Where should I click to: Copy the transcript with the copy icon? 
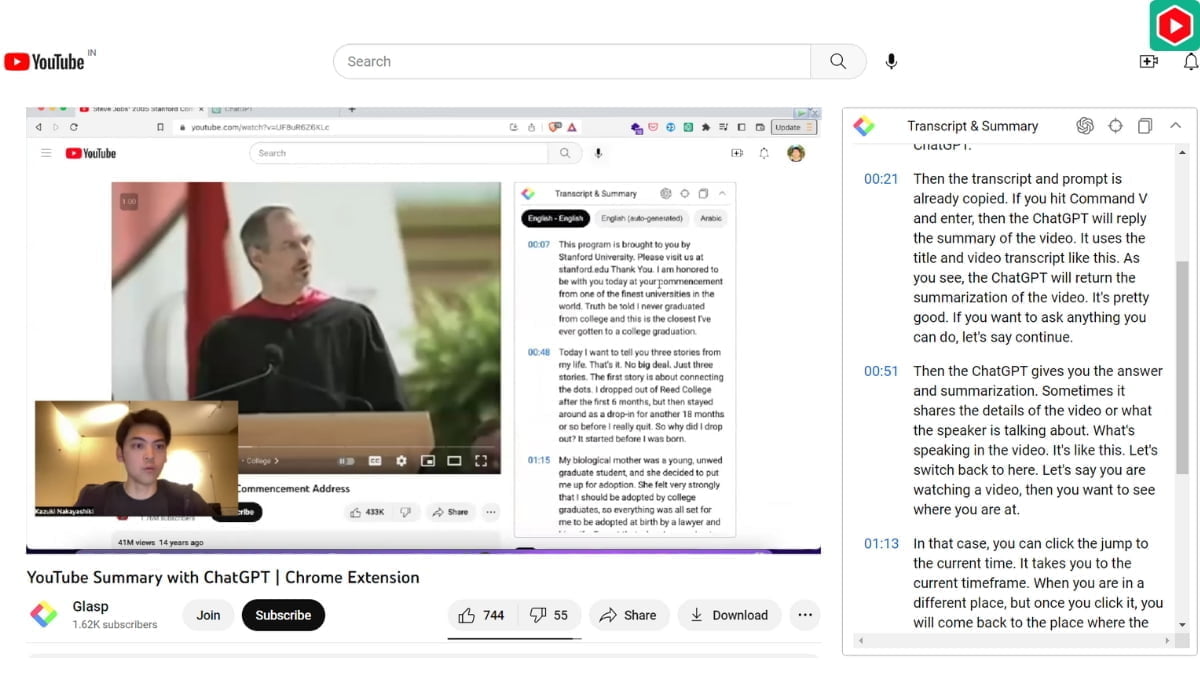tap(1144, 126)
